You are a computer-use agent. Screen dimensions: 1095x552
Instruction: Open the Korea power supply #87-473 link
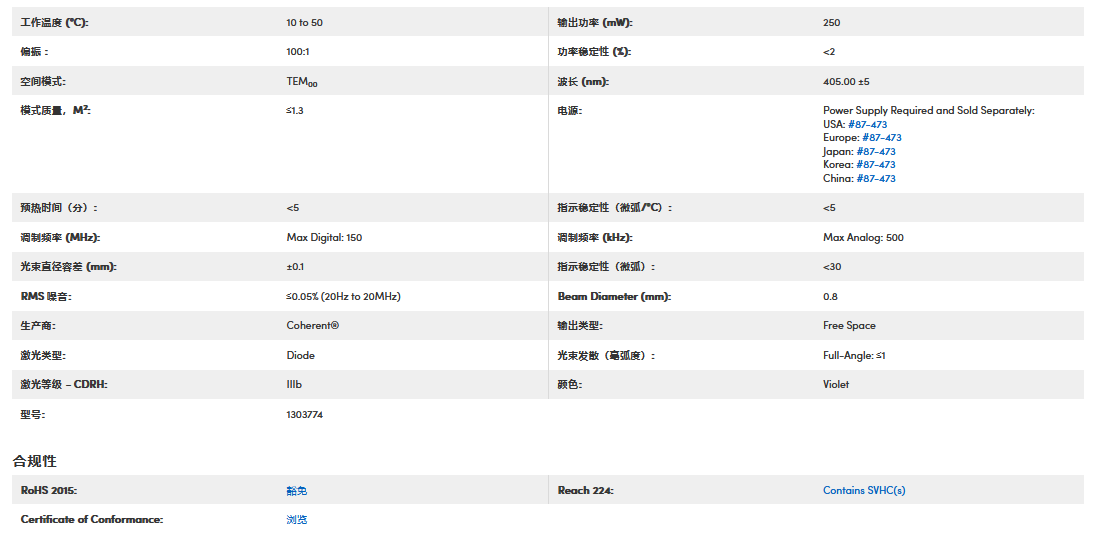(875, 165)
